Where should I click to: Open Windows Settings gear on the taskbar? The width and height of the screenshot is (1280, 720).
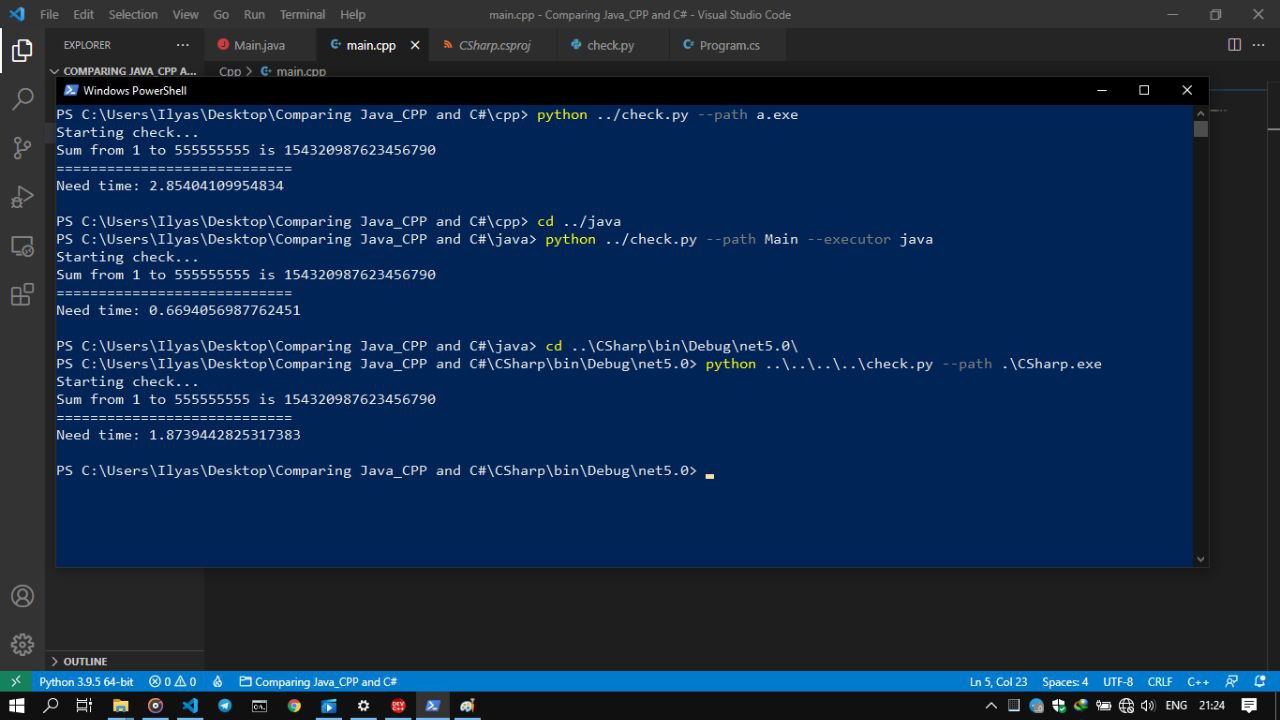pos(363,706)
